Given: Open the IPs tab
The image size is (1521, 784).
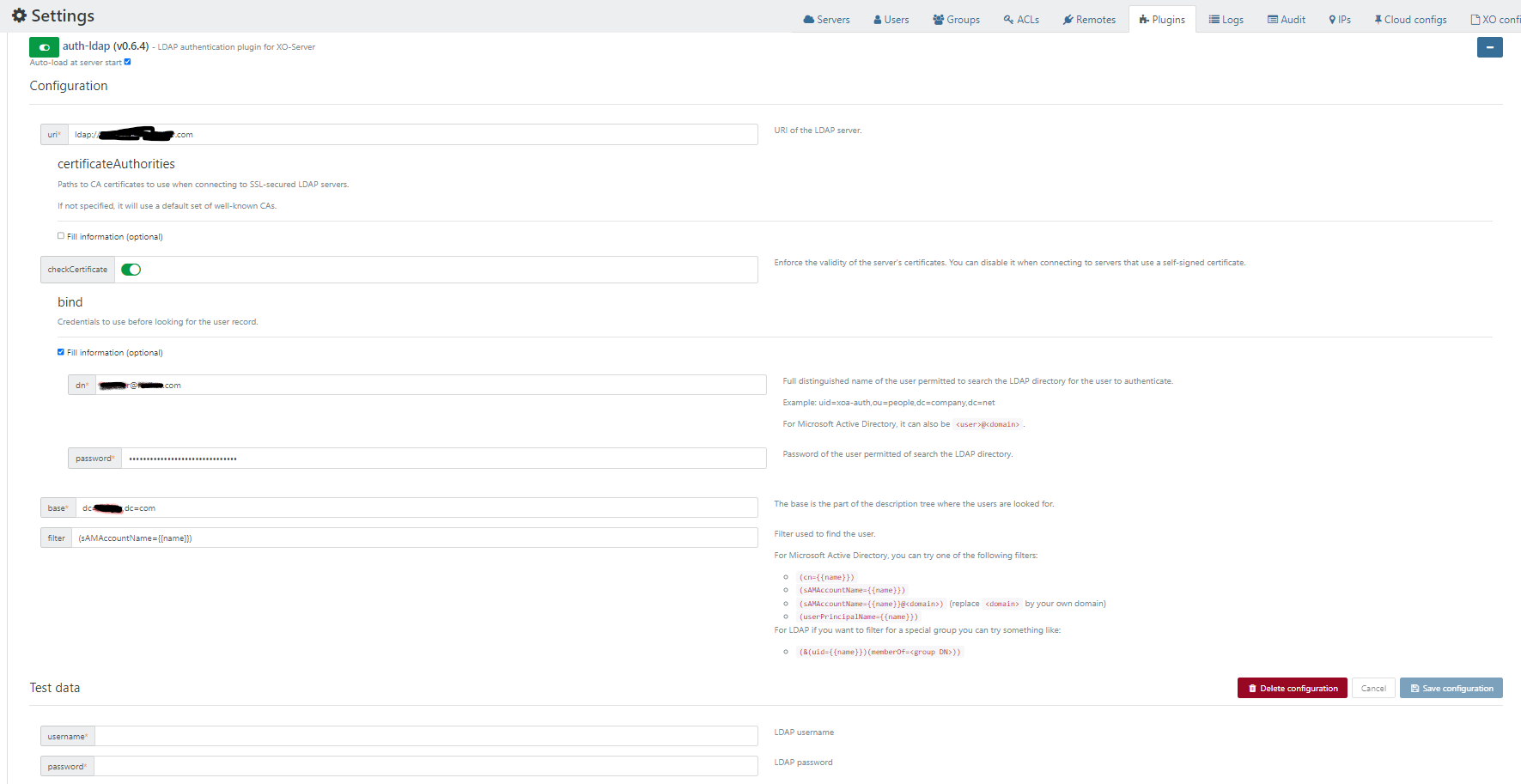Looking at the screenshot, I should 1340,20.
